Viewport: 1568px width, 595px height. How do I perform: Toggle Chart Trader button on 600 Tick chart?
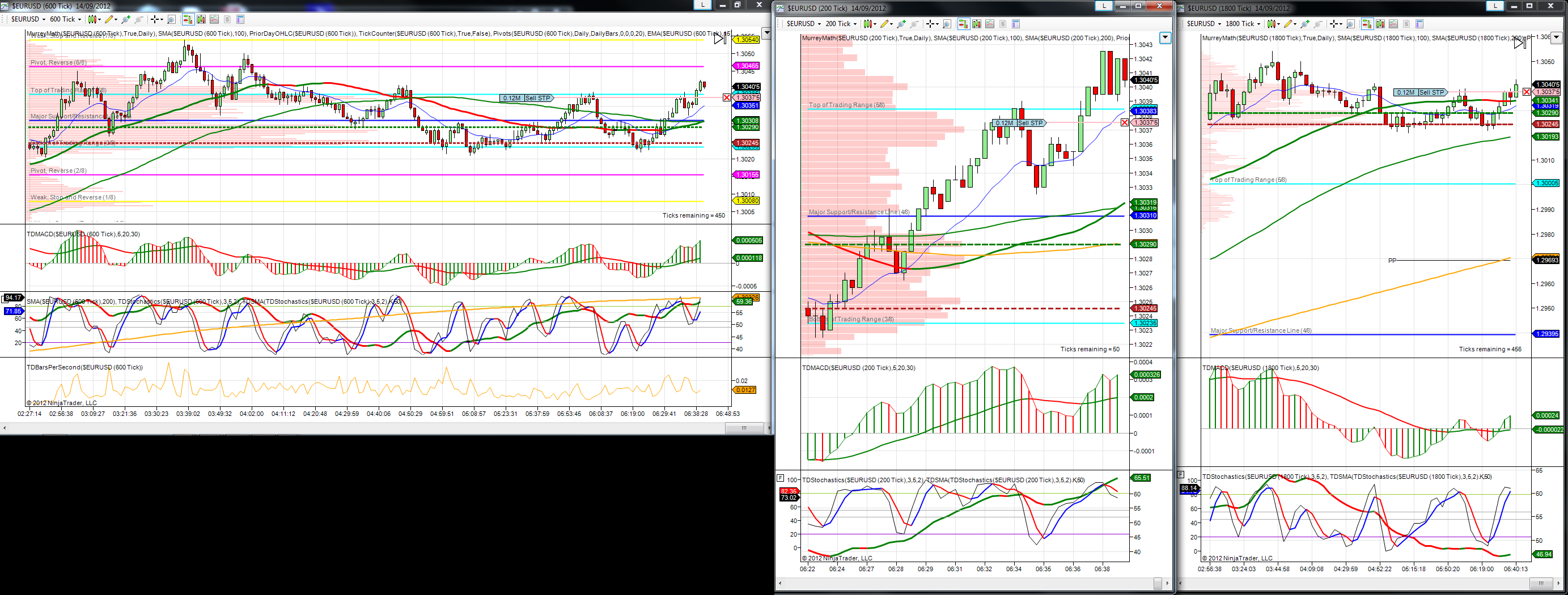point(188,19)
